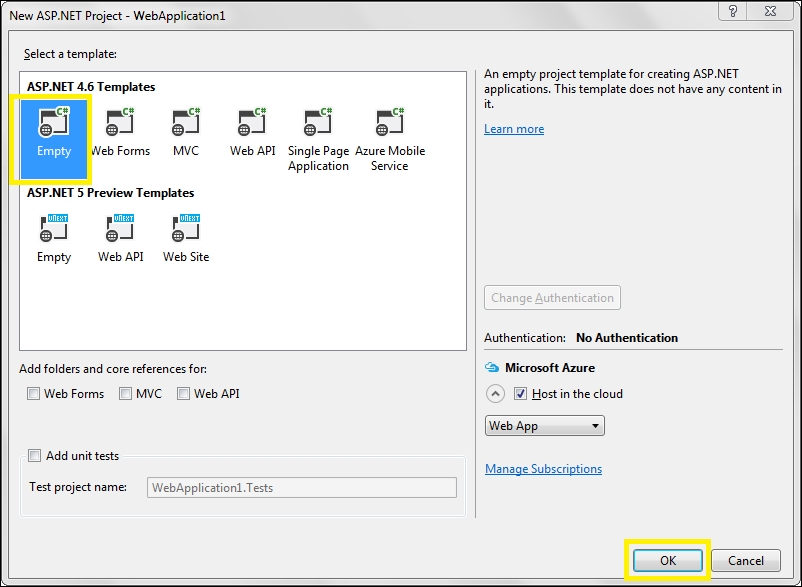Screen dimensions: 802x587
Task: Click the OK button
Action: 667,561
